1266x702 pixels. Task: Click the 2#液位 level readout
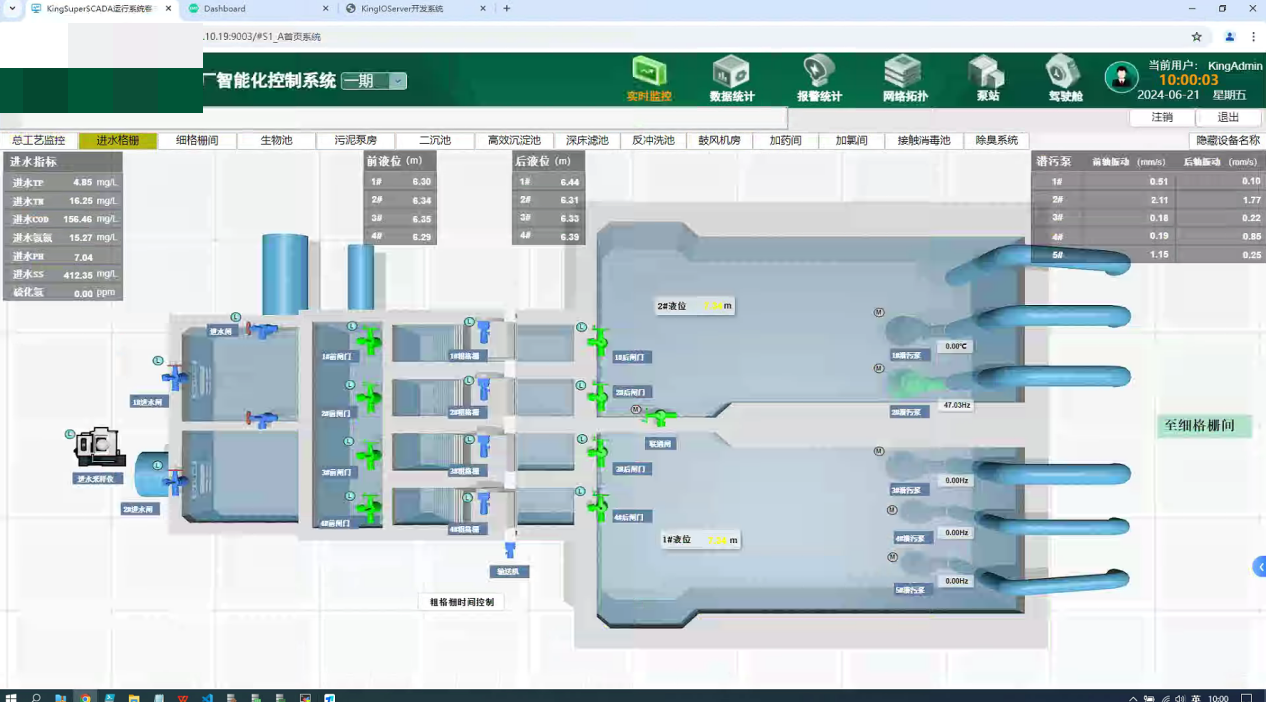click(x=694, y=306)
